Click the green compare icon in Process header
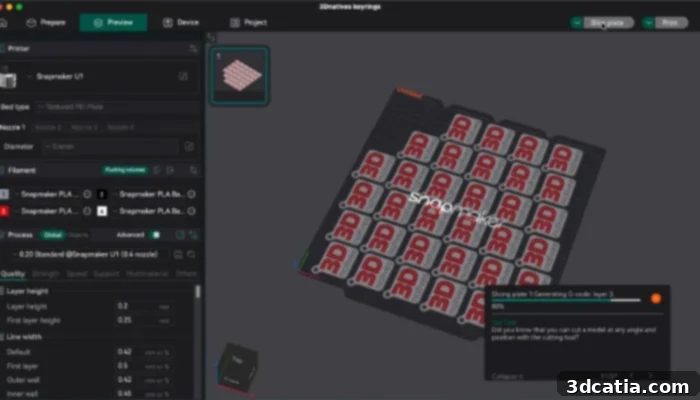Viewport: 700px width, 400px height. click(180, 235)
